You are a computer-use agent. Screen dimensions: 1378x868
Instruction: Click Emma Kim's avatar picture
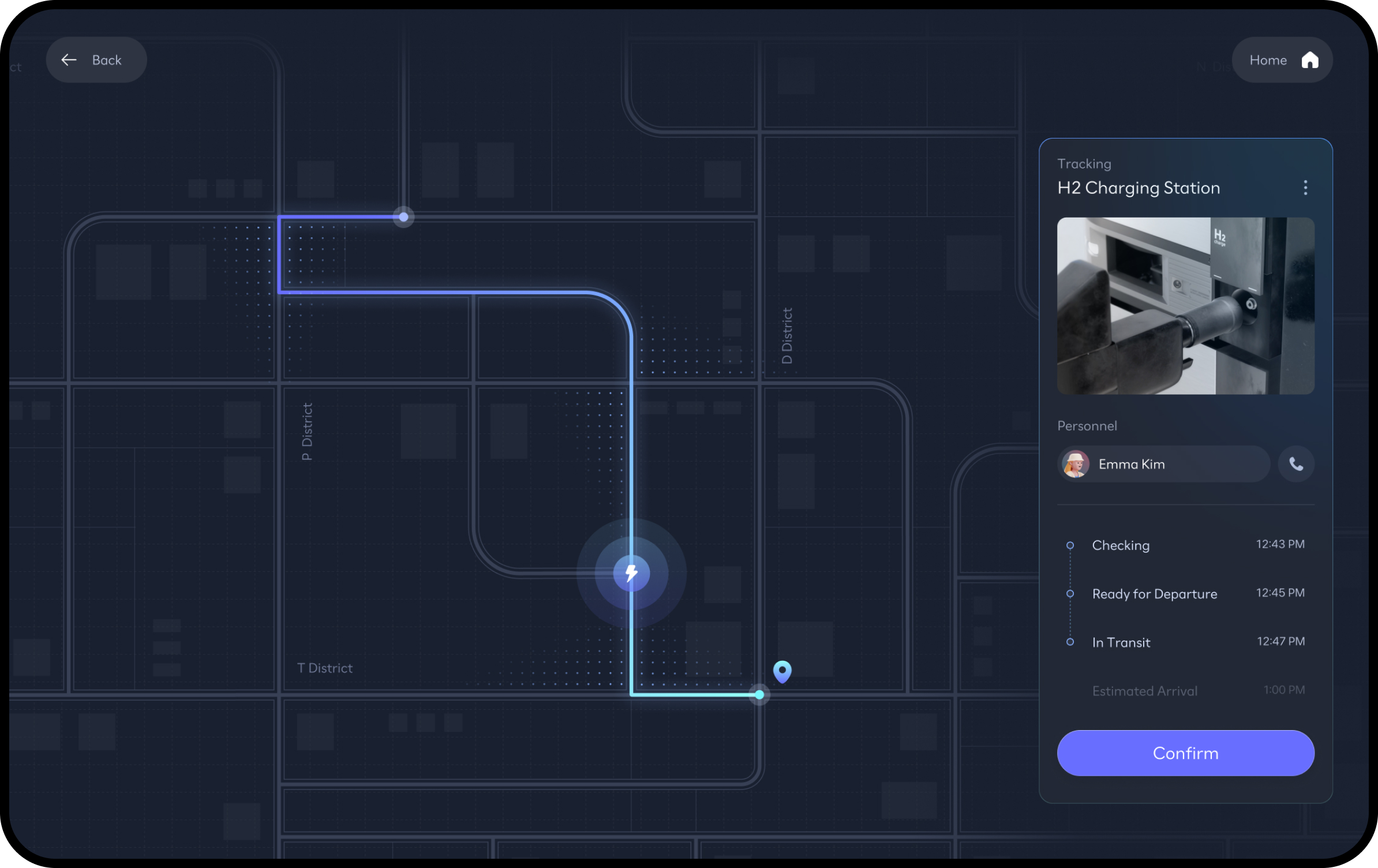(1075, 464)
